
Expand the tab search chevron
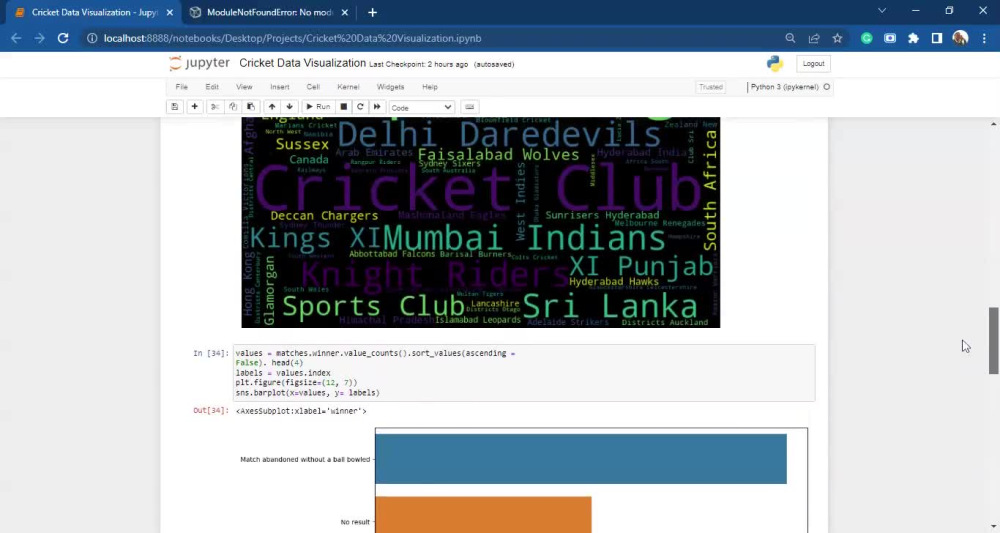point(882,11)
